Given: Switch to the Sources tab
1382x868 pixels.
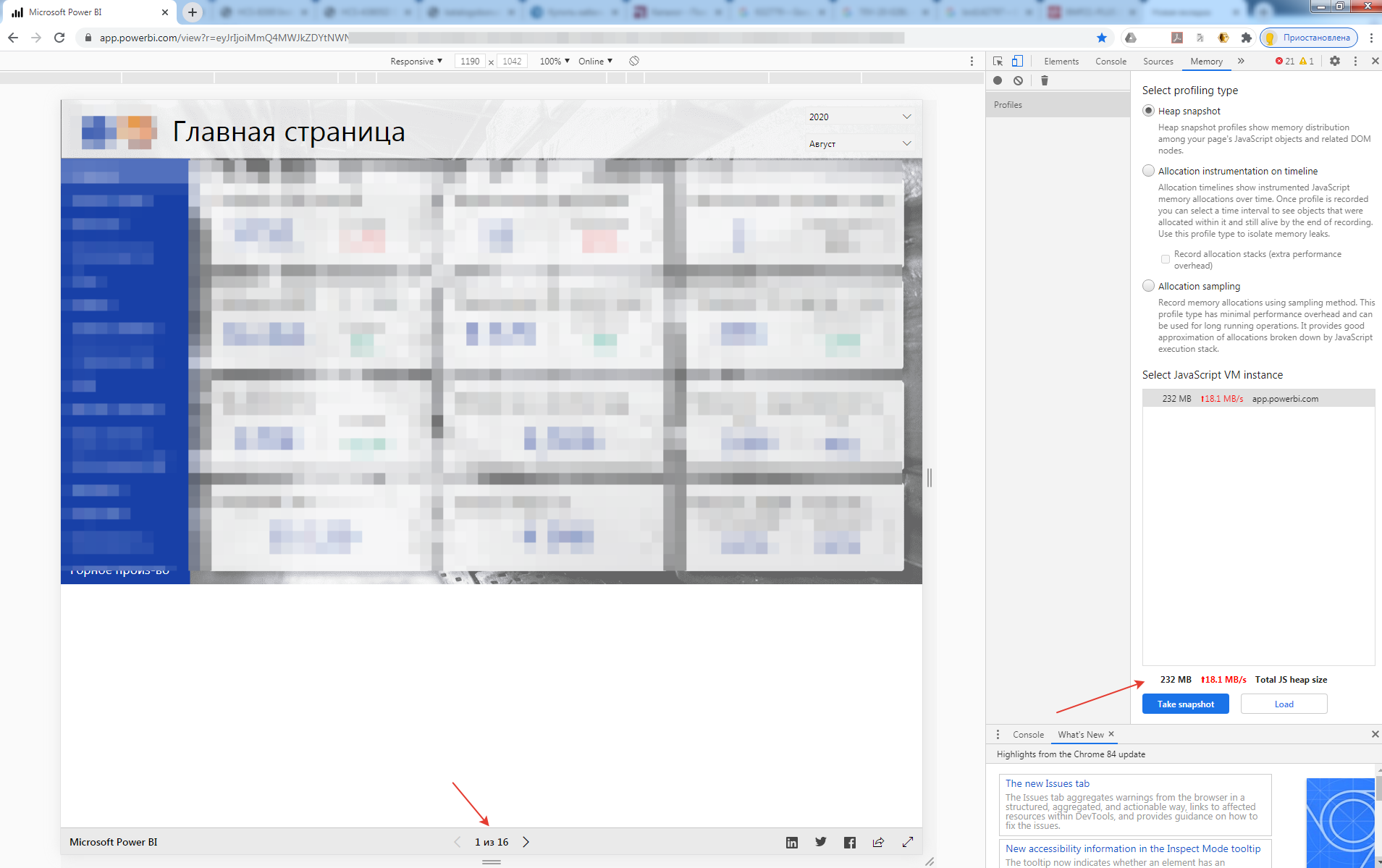Looking at the screenshot, I should [x=1158, y=61].
